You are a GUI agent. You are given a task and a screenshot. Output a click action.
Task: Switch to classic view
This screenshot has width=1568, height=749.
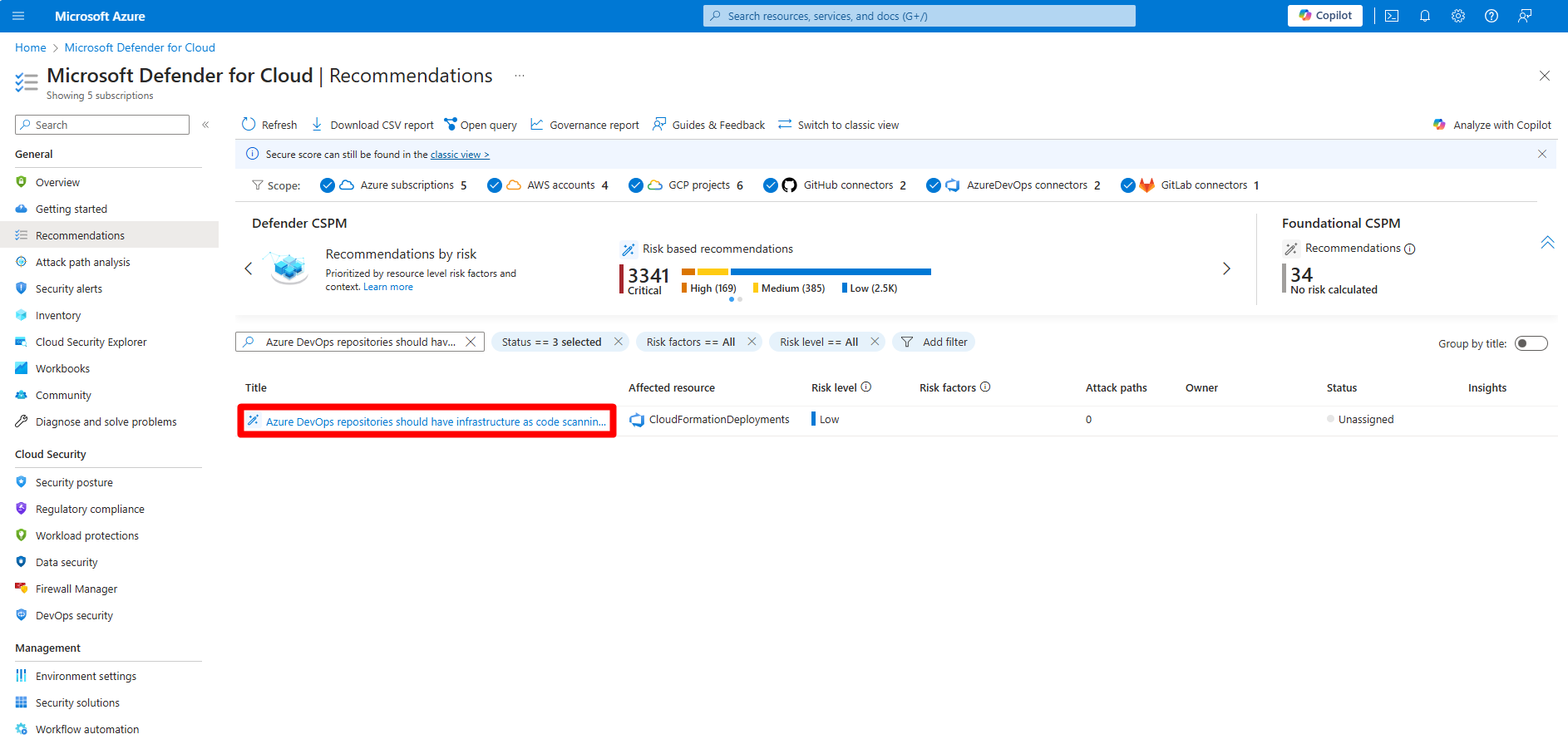point(839,125)
